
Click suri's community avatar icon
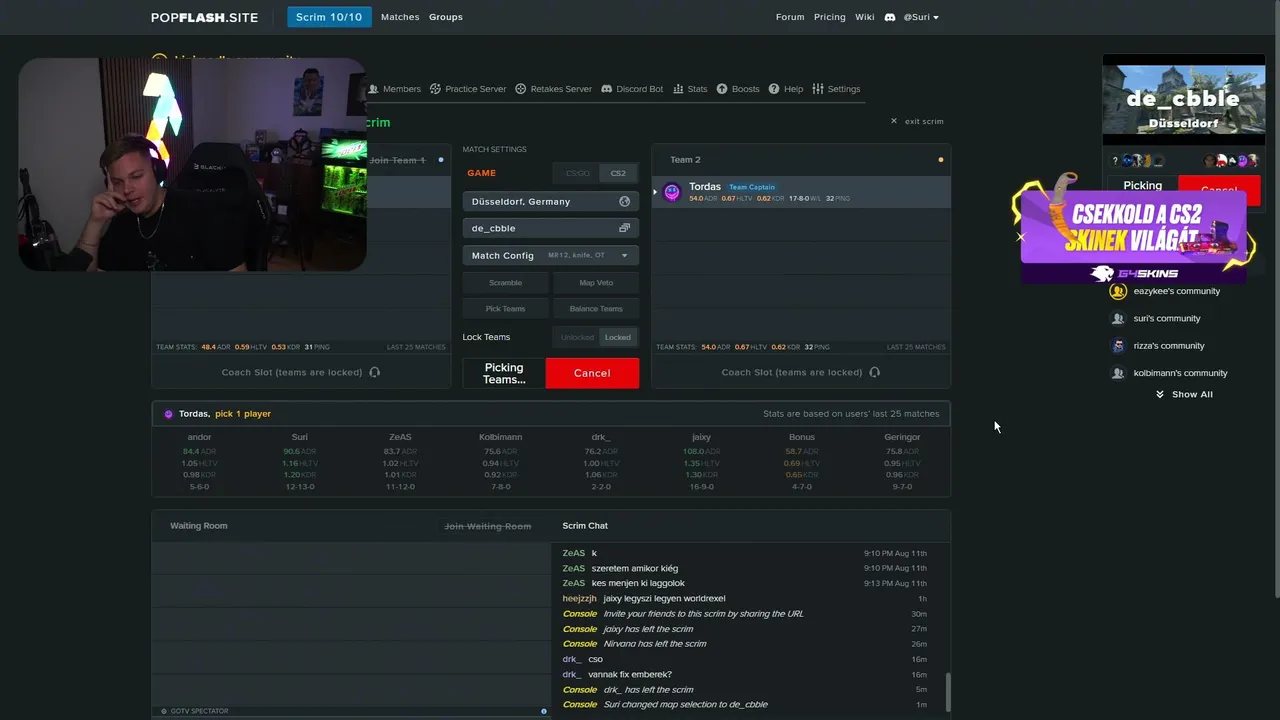[x=1118, y=318]
